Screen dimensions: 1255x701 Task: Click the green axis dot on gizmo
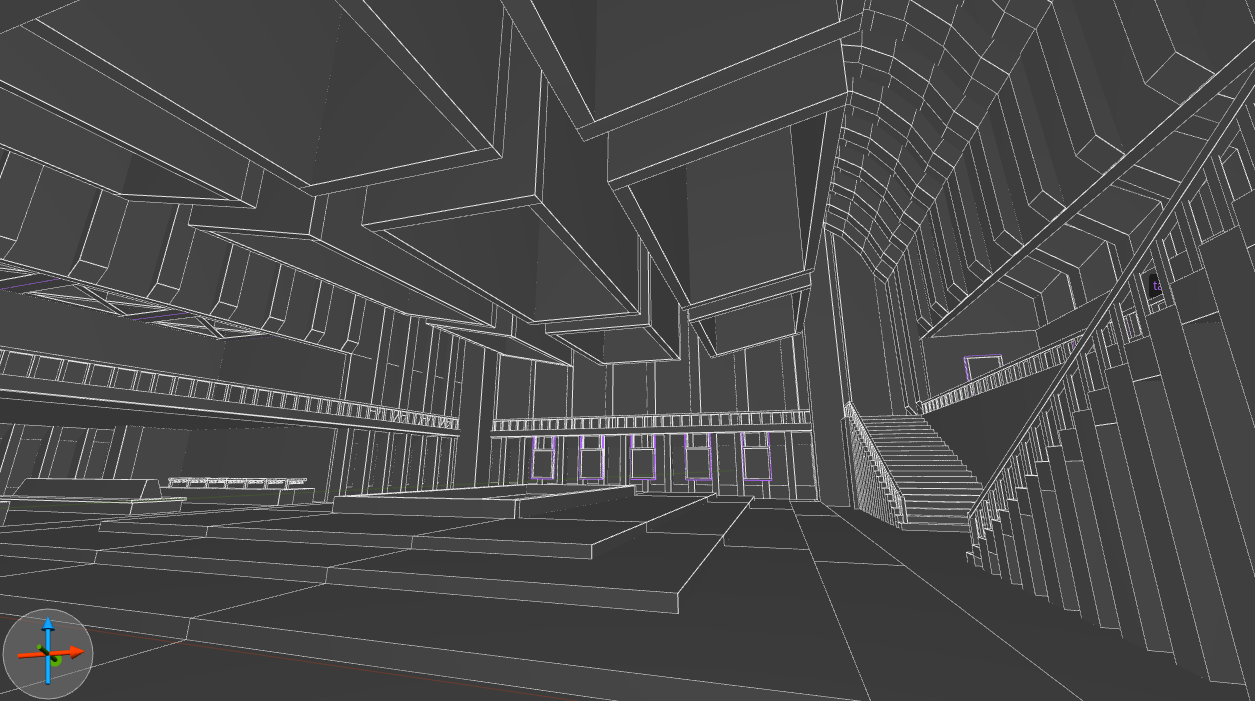click(x=56, y=659)
